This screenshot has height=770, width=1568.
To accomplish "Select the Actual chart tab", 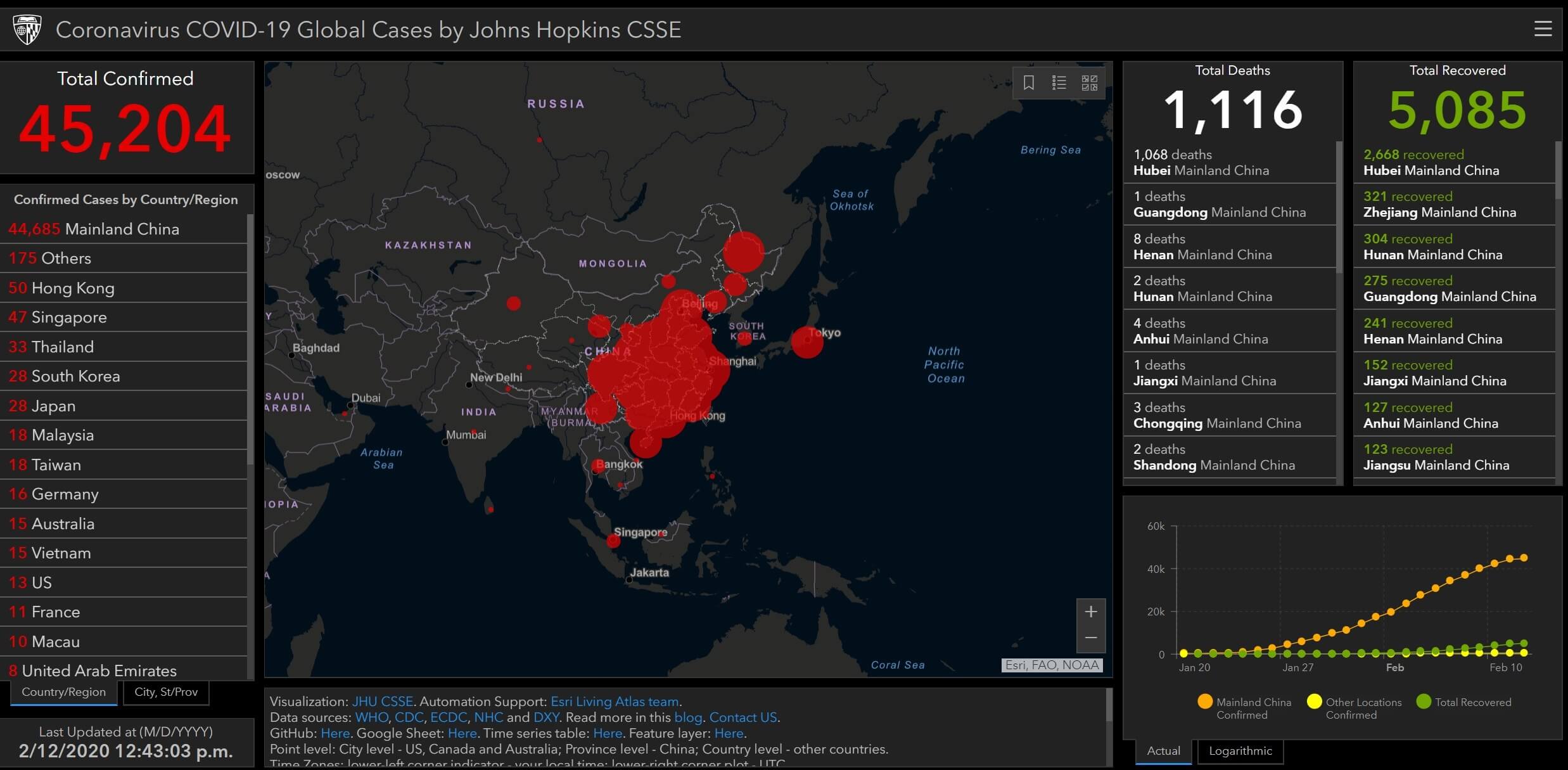I will pyautogui.click(x=1163, y=751).
